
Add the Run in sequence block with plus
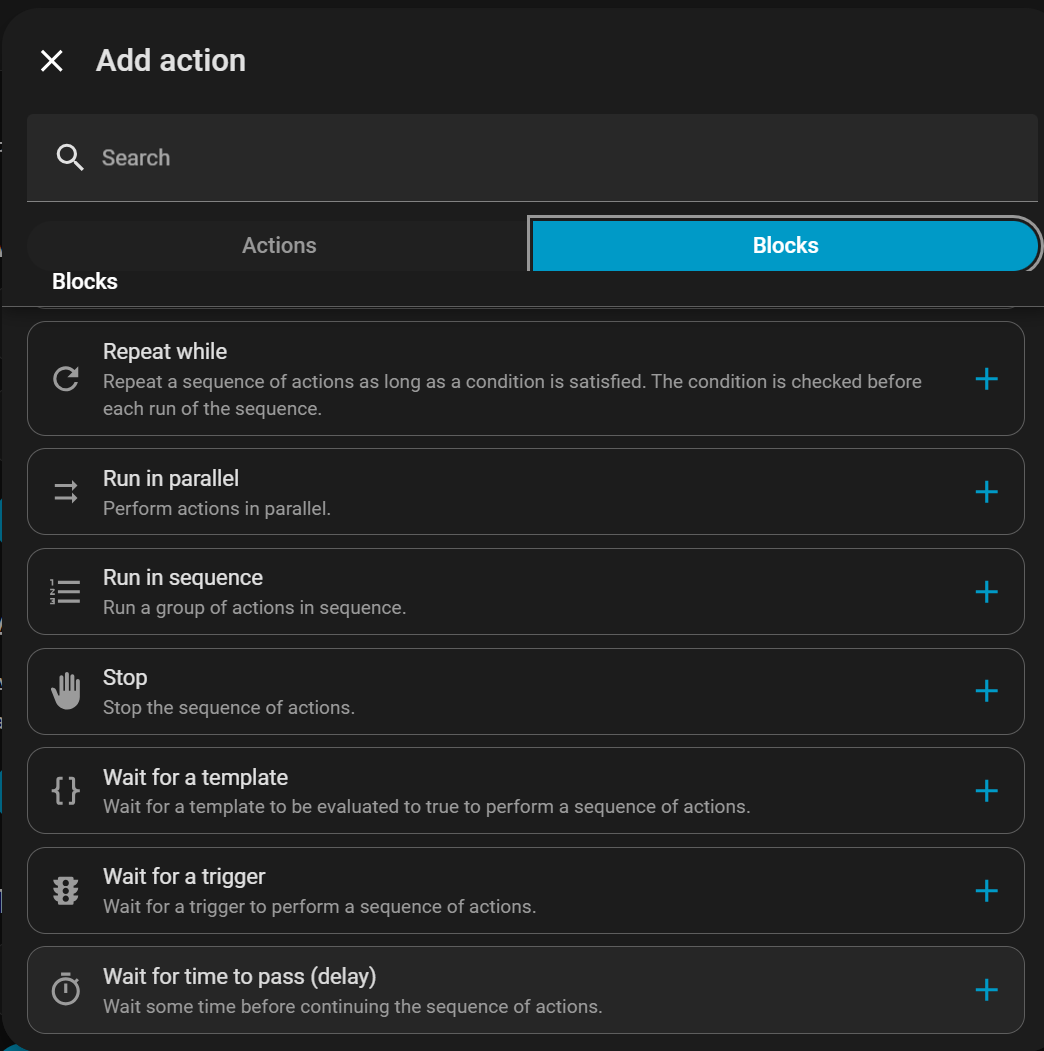coord(986,591)
